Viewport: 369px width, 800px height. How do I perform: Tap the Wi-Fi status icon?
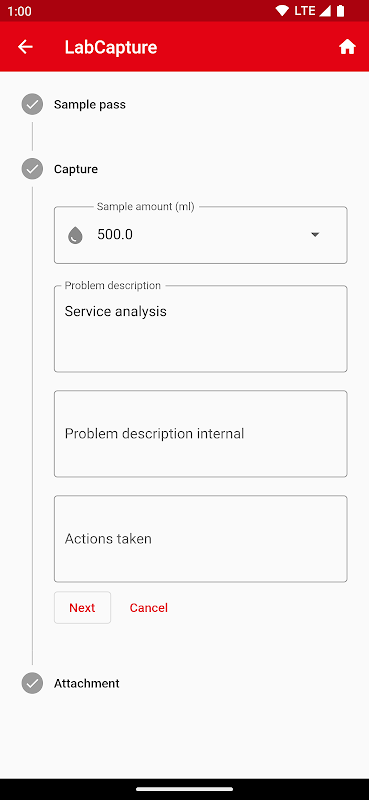click(x=281, y=11)
